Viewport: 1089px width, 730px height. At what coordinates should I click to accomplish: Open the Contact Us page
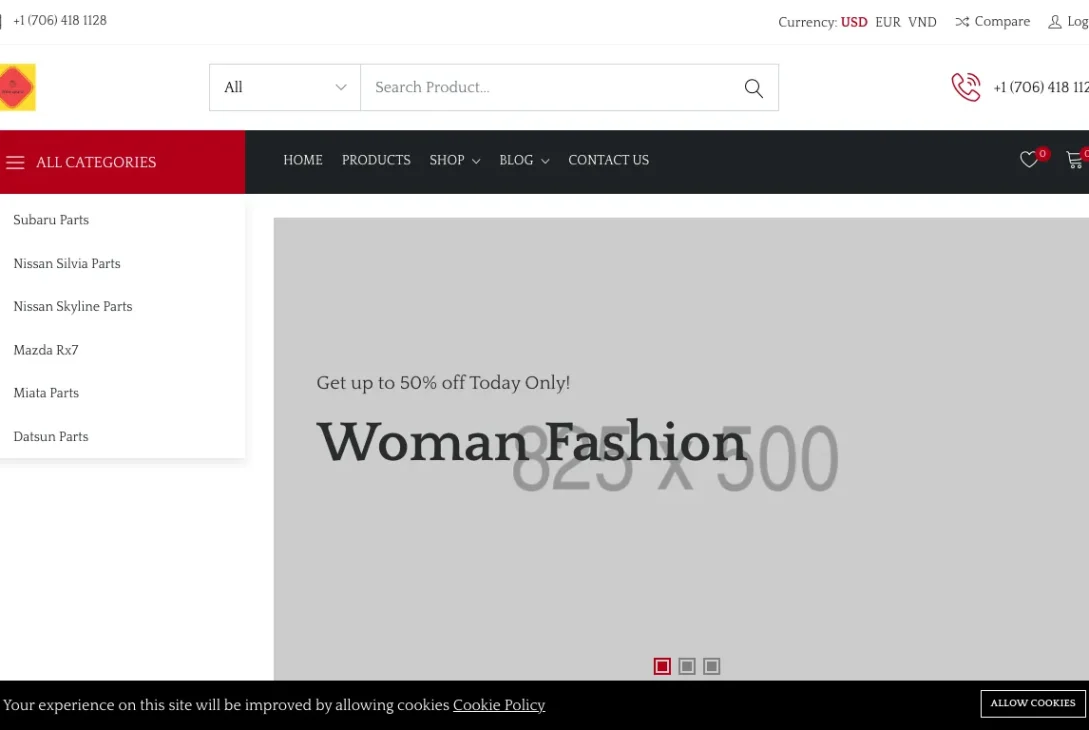(x=608, y=160)
